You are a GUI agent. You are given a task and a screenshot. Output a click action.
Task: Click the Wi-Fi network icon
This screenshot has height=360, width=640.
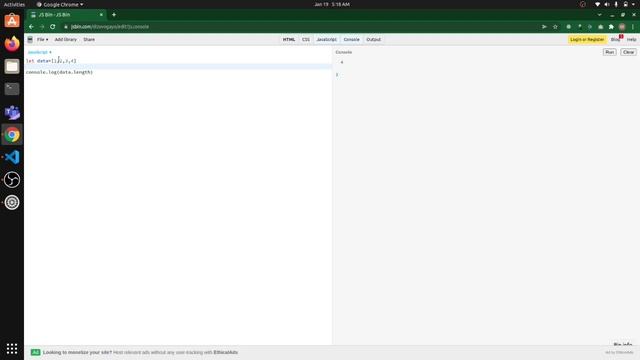[598, 4]
